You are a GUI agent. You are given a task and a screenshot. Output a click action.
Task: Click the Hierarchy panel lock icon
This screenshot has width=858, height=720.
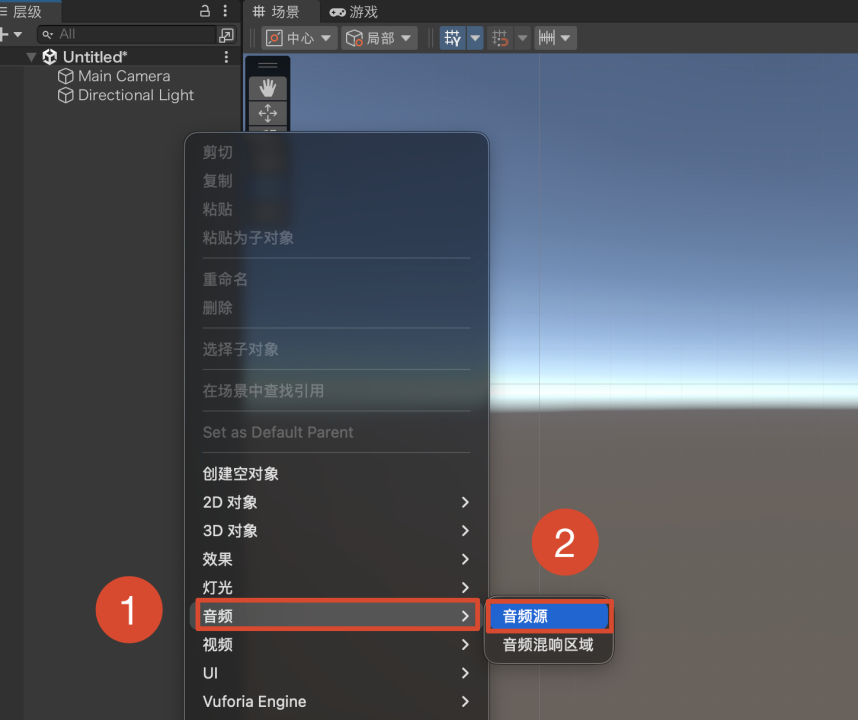click(205, 10)
